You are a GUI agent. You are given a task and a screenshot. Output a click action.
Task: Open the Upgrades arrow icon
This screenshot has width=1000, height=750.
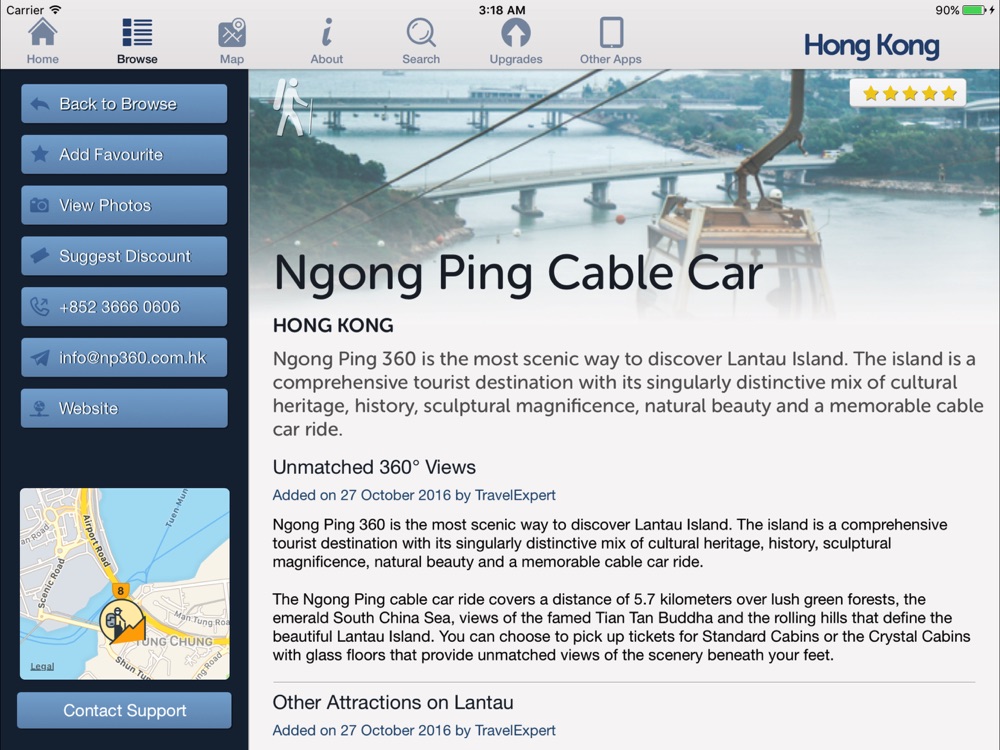515,33
